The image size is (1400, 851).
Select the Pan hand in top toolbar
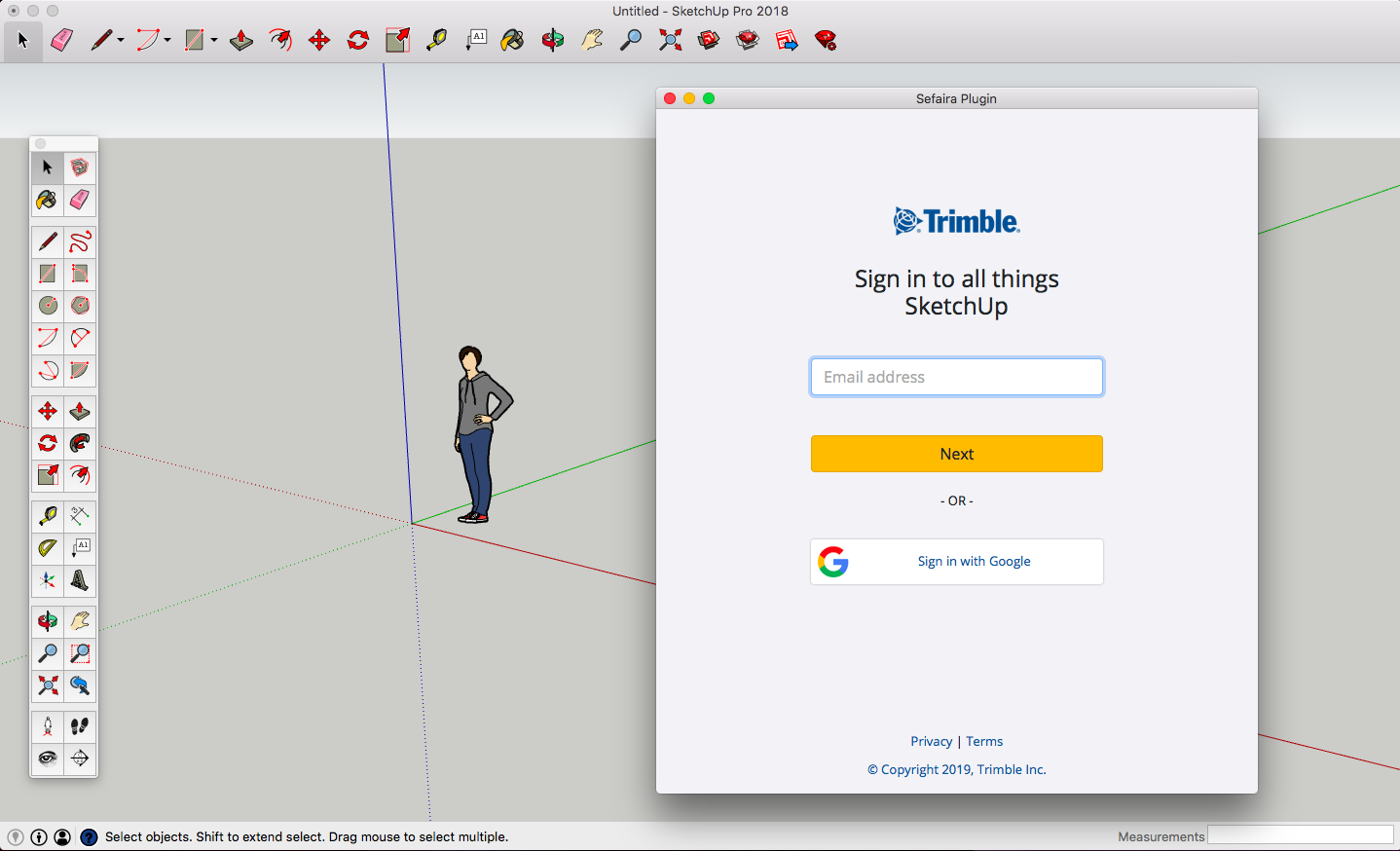(x=592, y=40)
